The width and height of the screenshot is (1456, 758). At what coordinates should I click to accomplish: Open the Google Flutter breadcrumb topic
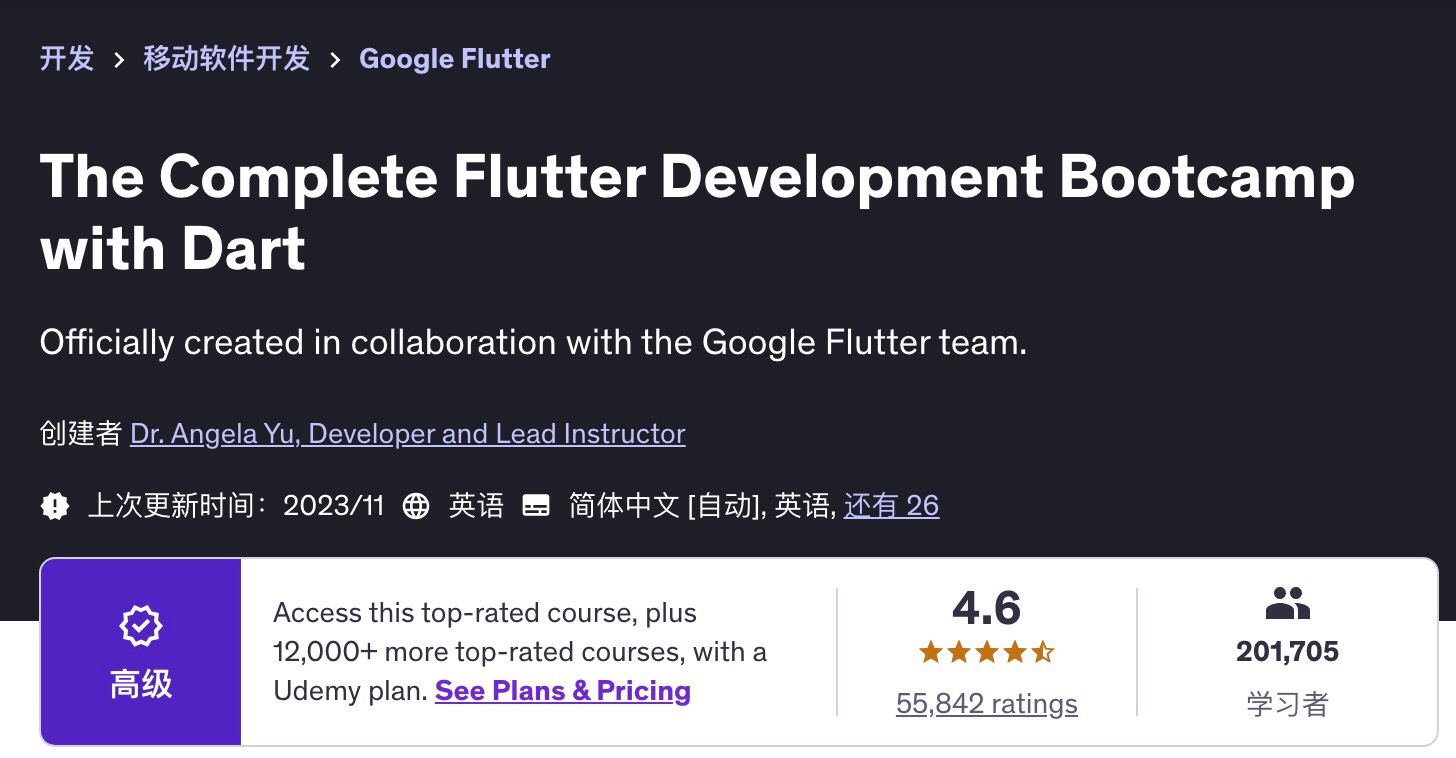455,59
